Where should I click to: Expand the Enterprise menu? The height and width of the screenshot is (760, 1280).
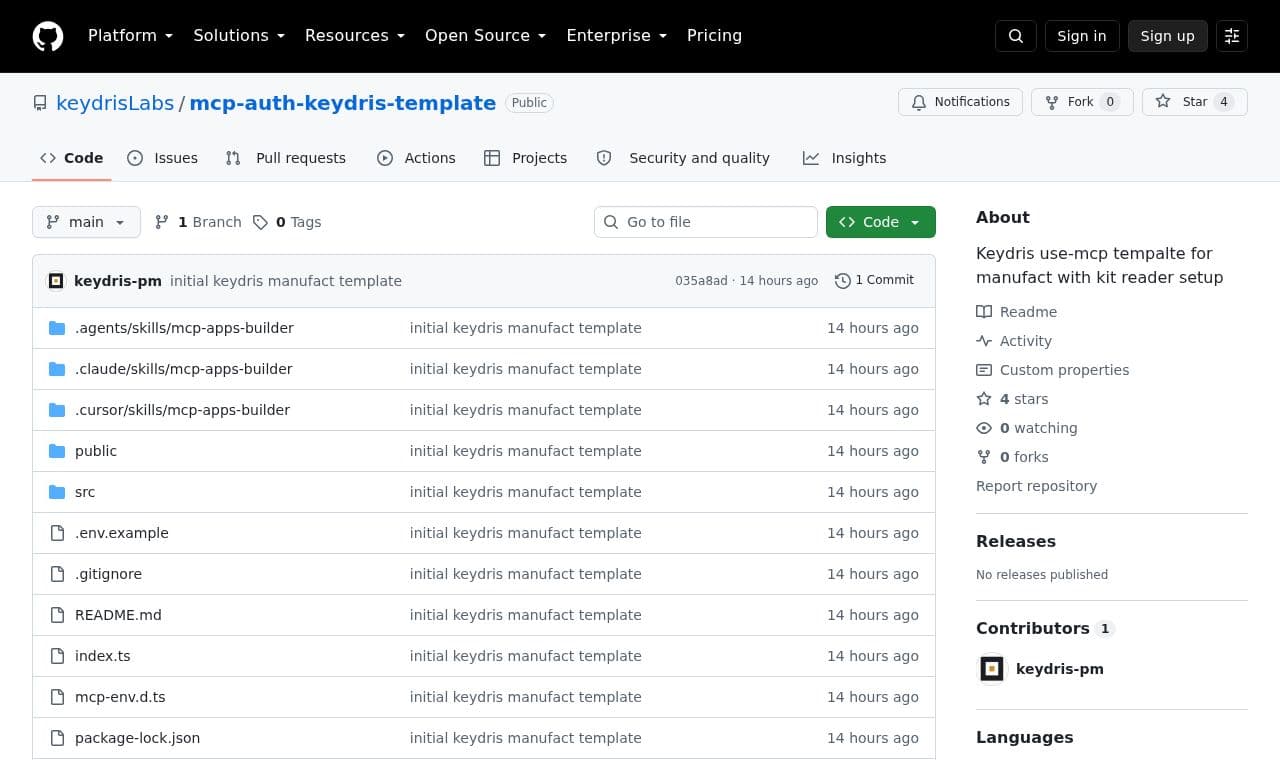point(617,36)
